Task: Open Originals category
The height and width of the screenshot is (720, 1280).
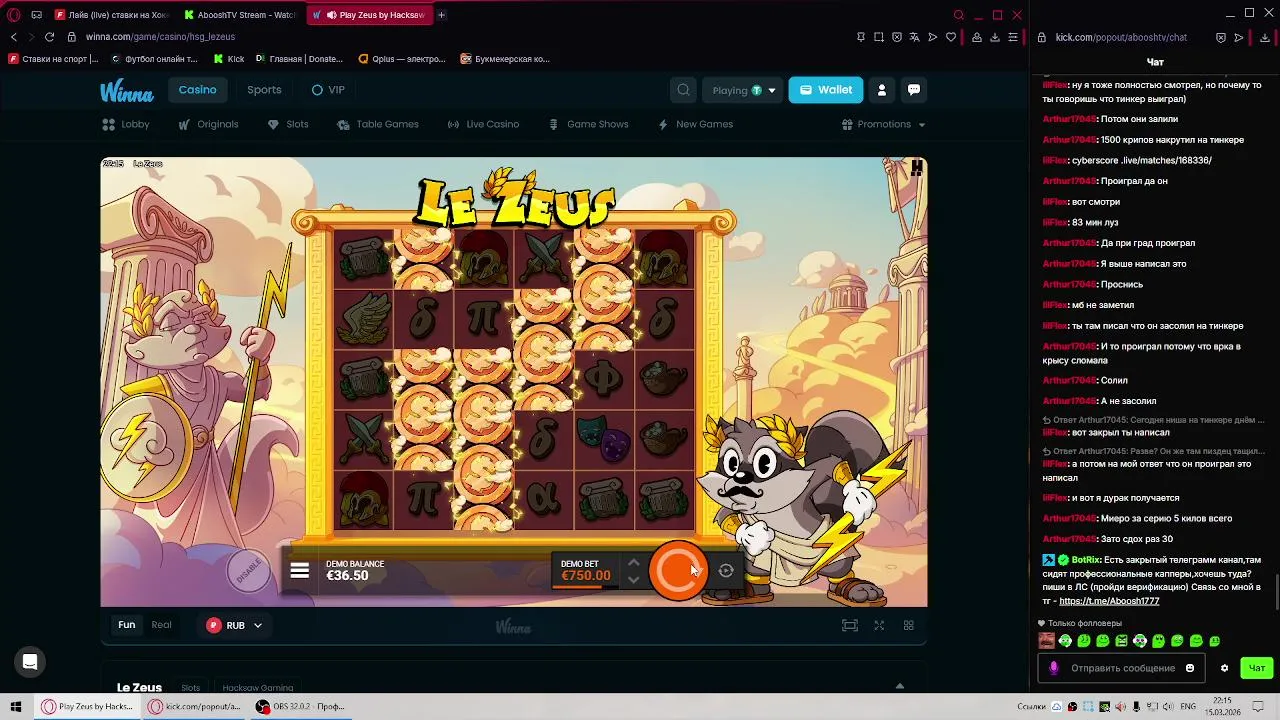Action: pyautogui.click(x=208, y=124)
